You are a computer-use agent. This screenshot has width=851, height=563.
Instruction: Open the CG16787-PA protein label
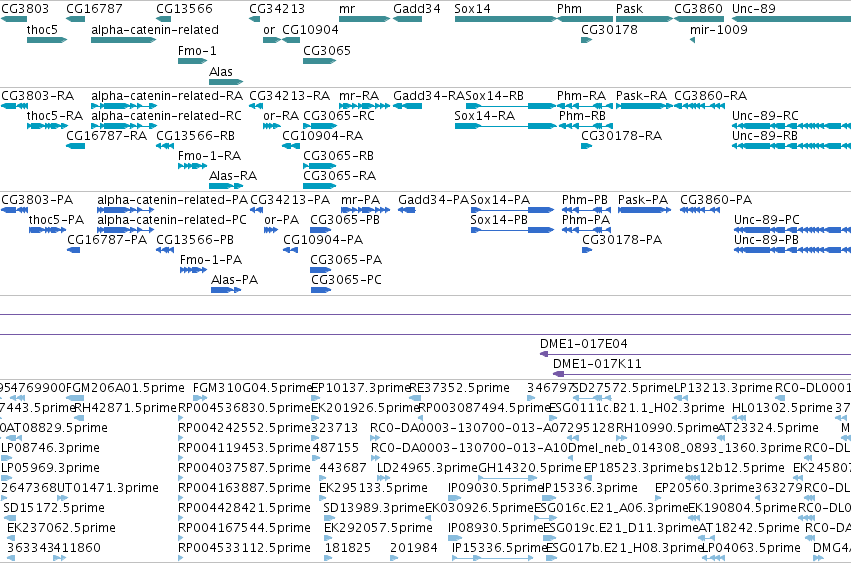click(x=107, y=240)
